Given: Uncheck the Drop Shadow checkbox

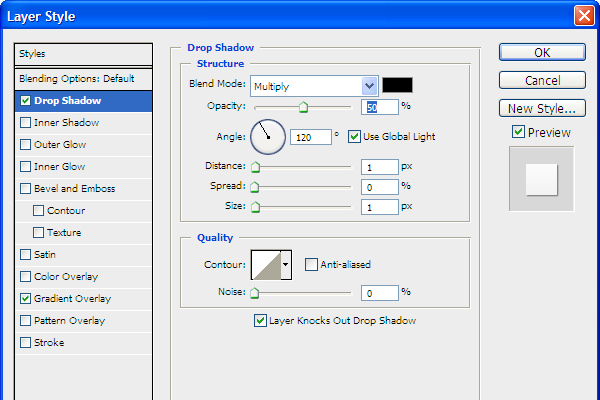Looking at the screenshot, I should pyautogui.click(x=25, y=101).
